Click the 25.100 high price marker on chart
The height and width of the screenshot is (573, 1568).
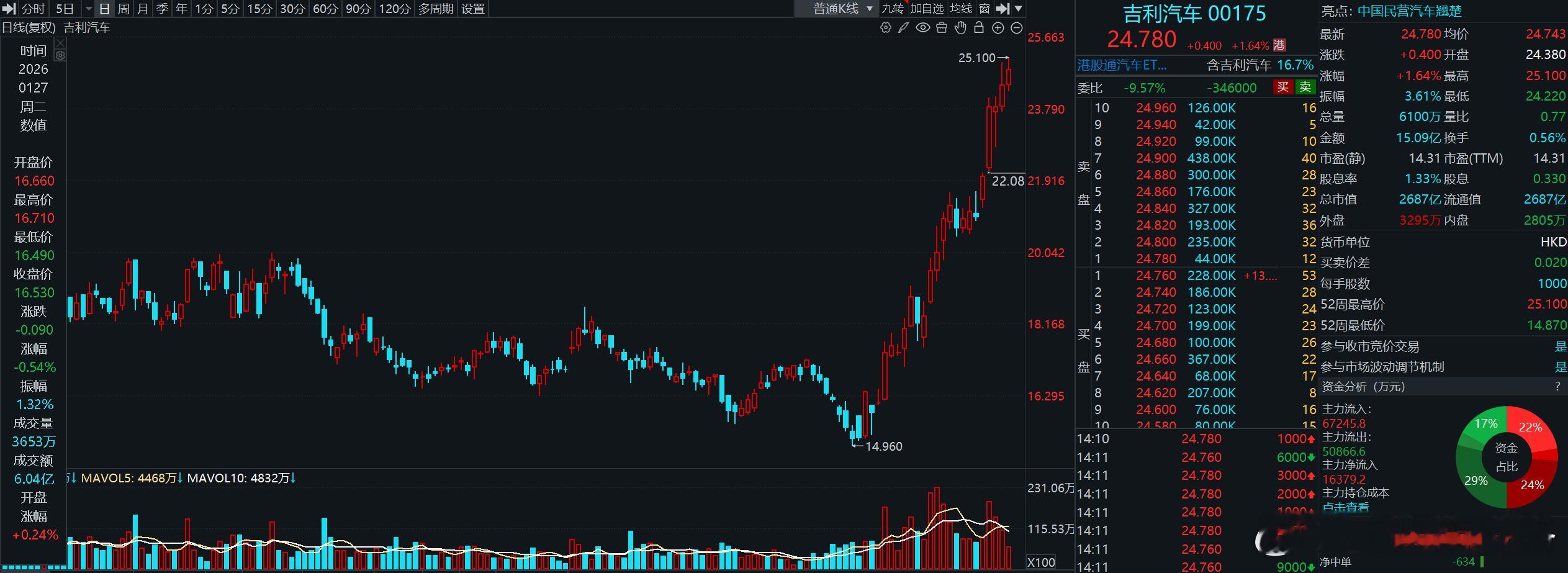coord(976,58)
